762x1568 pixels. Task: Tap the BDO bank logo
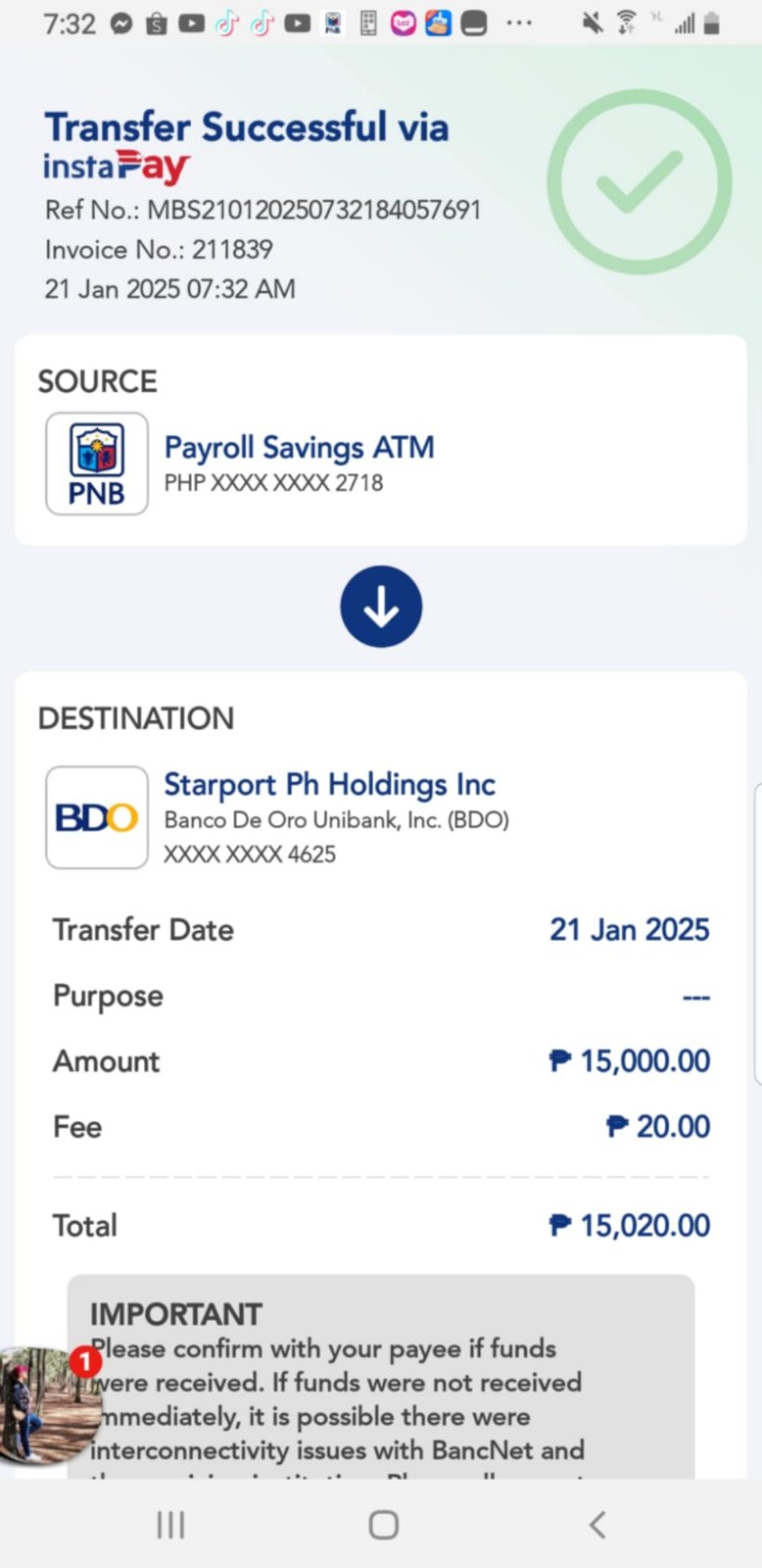[97, 817]
